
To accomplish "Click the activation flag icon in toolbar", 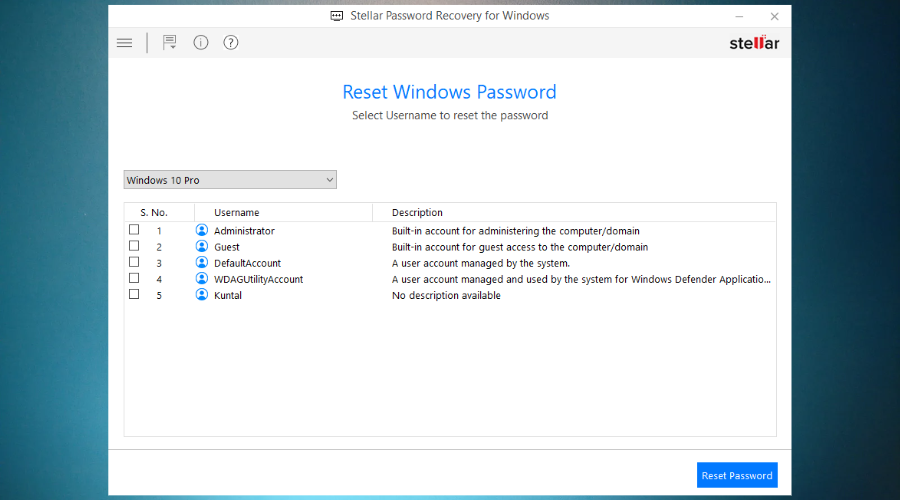I will point(169,42).
